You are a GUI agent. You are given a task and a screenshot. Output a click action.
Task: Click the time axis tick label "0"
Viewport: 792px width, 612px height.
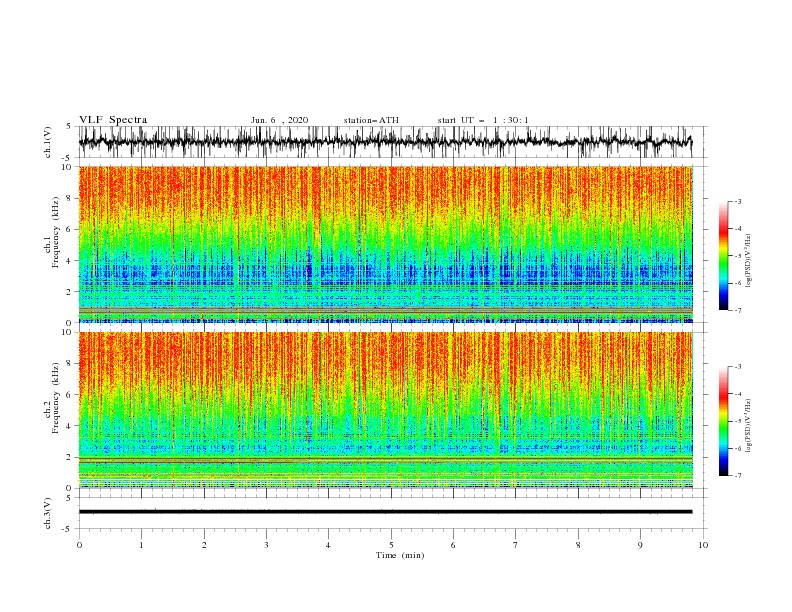pyautogui.click(x=79, y=545)
